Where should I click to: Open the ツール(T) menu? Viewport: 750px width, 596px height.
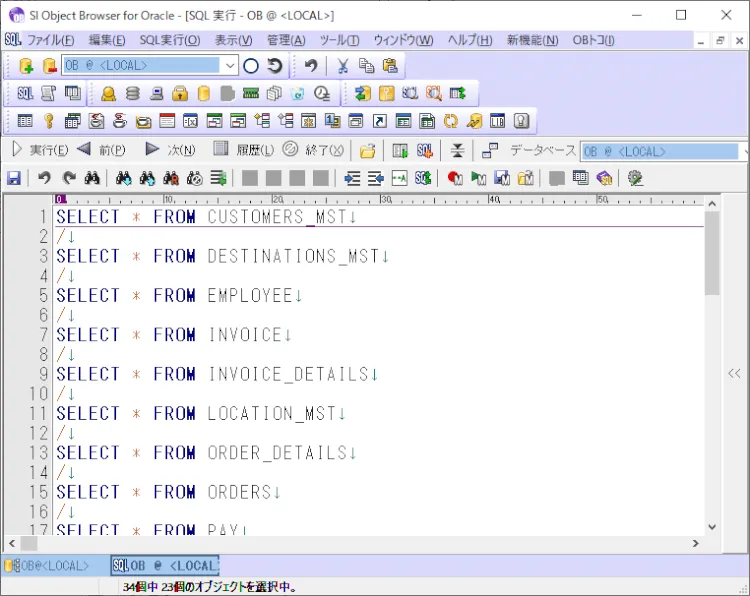(339, 40)
